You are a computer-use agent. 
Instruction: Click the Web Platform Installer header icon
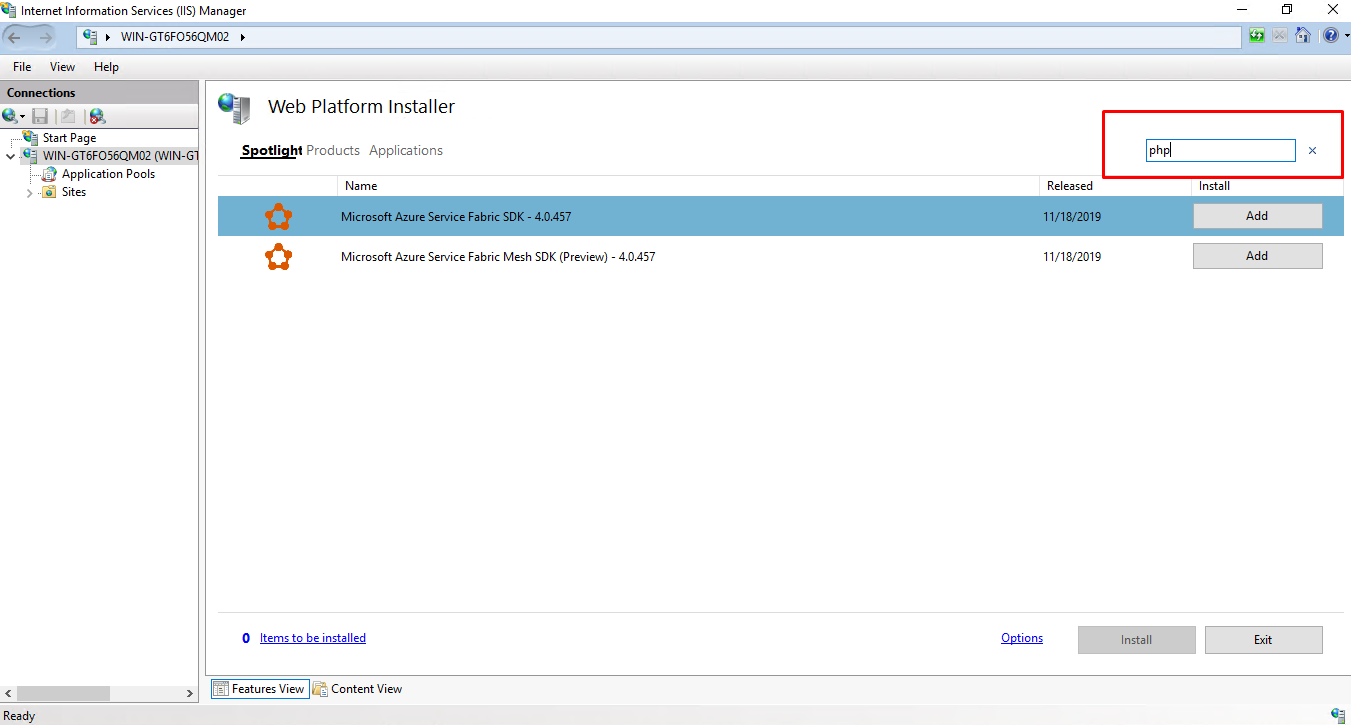point(235,108)
